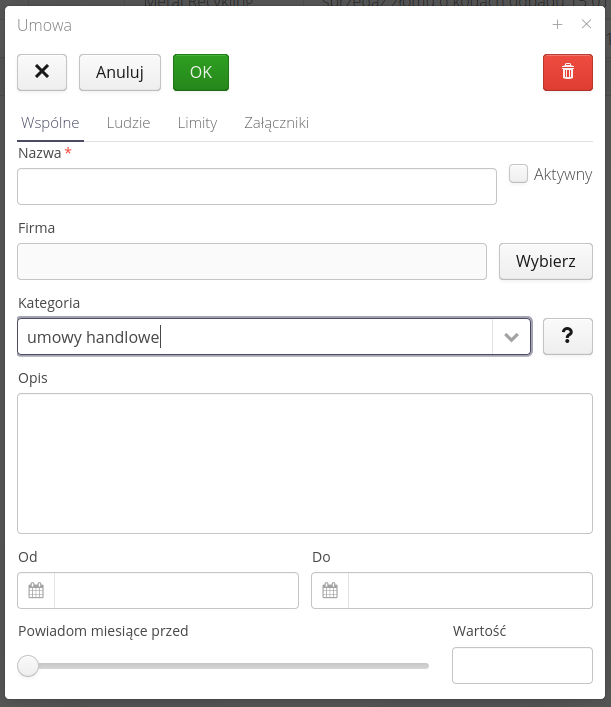Focus the Nazwa text field
Viewport: 611px width, 707px height.
257,186
